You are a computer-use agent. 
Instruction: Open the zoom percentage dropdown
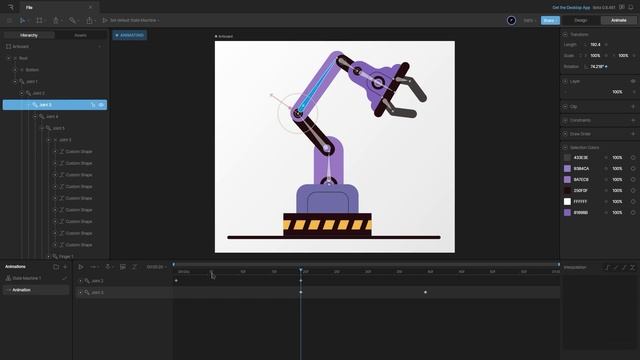(x=529, y=20)
